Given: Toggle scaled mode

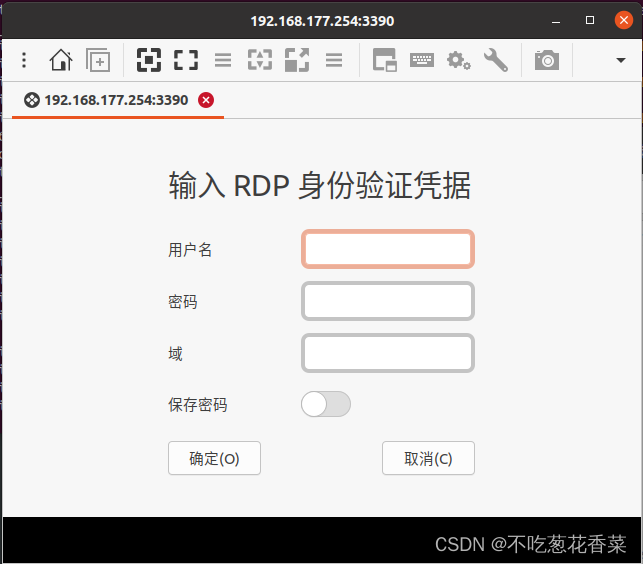Looking at the screenshot, I should point(297,60).
